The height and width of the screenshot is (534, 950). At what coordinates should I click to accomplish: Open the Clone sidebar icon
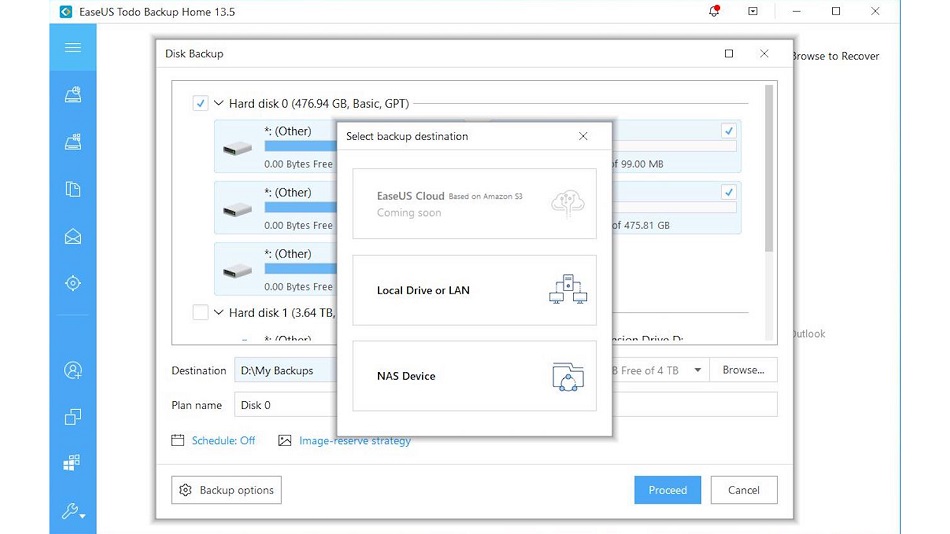coord(73,417)
